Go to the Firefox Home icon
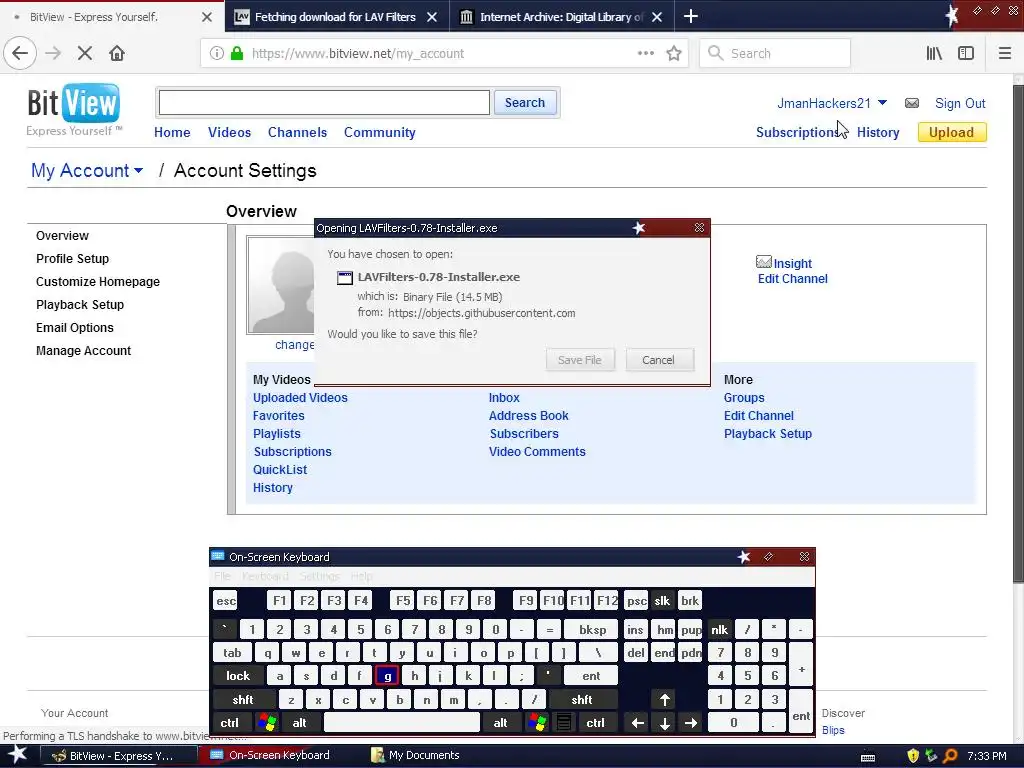This screenshot has width=1024, height=768. coord(117,53)
